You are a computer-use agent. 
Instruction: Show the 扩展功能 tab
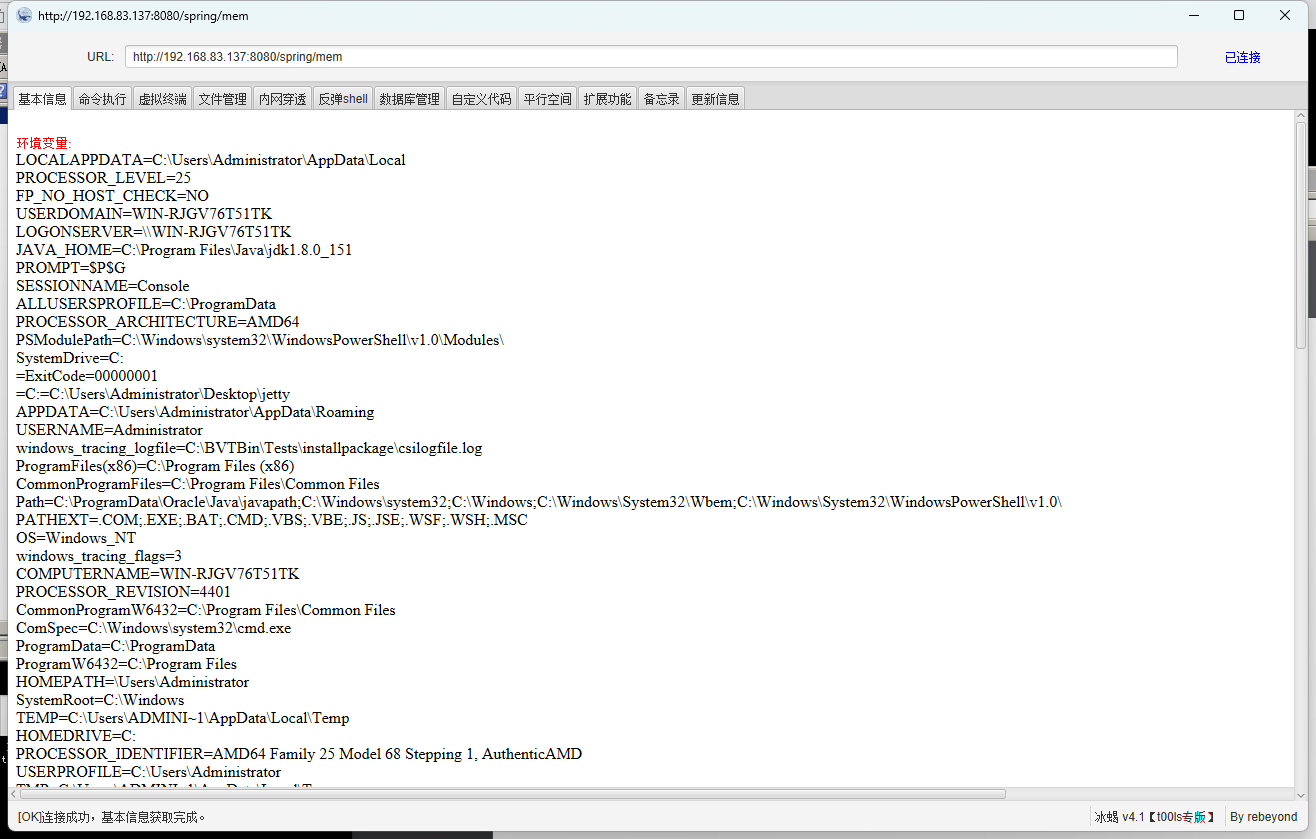[x=607, y=99]
